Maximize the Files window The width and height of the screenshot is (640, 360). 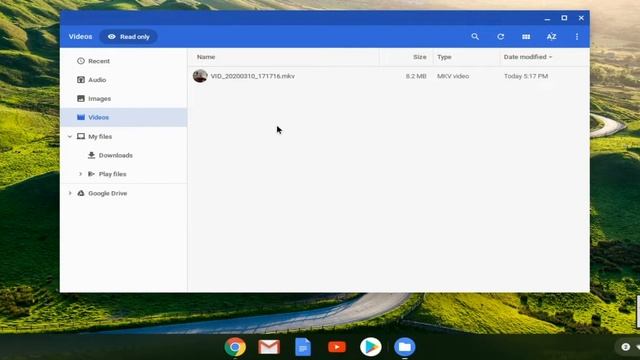[x=564, y=18]
